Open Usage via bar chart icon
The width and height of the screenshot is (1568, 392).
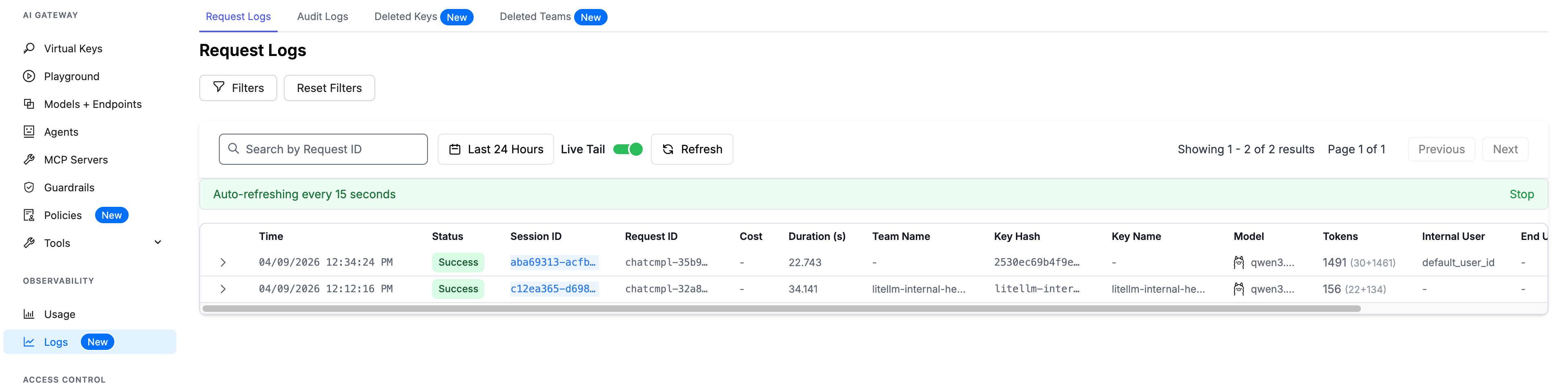tap(29, 314)
